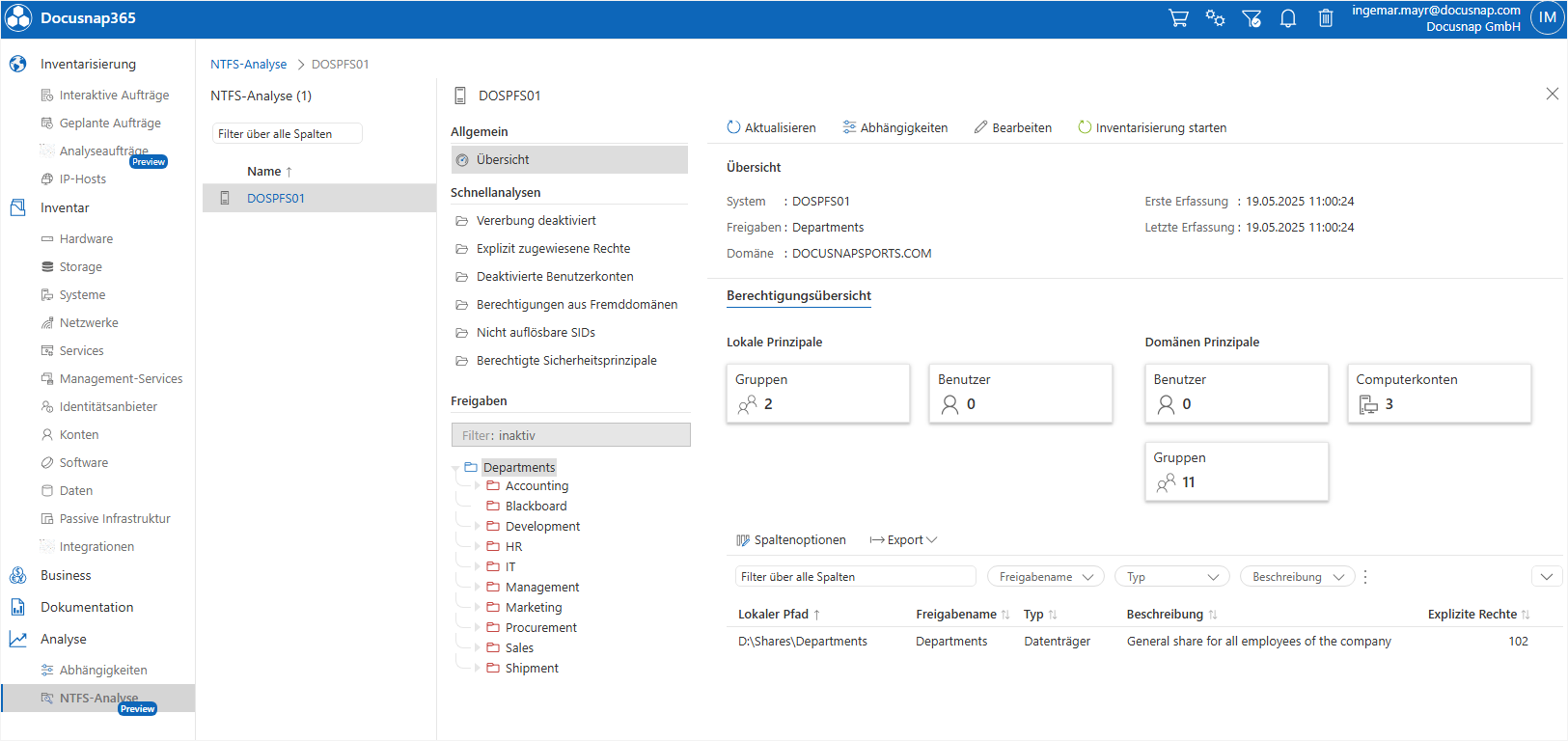Open the Typ filter dropdown
Screen dimensions: 1568x741
coord(1172,577)
